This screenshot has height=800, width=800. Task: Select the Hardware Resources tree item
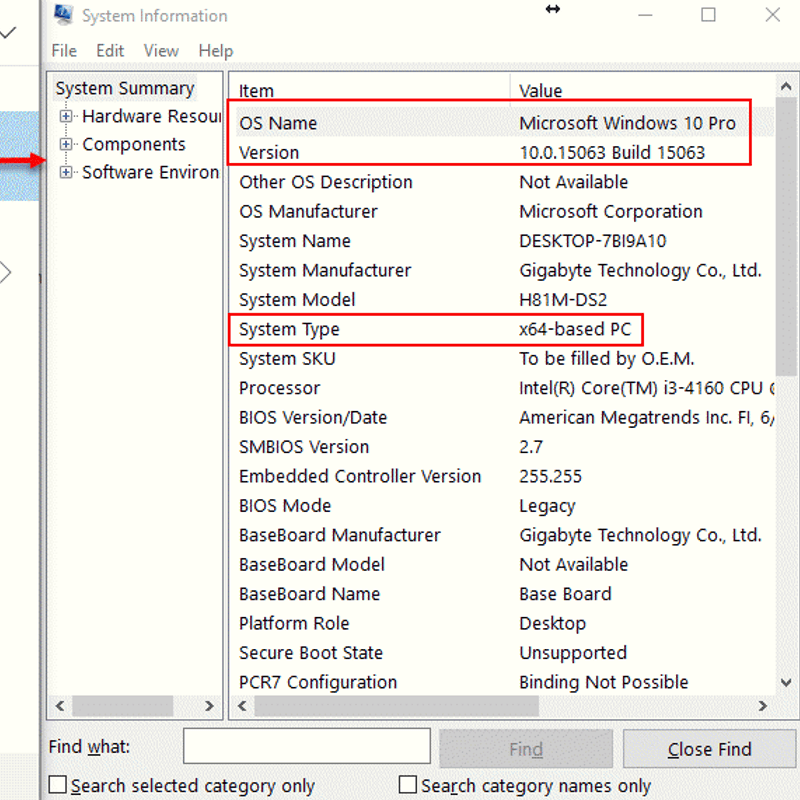pyautogui.click(x=151, y=116)
